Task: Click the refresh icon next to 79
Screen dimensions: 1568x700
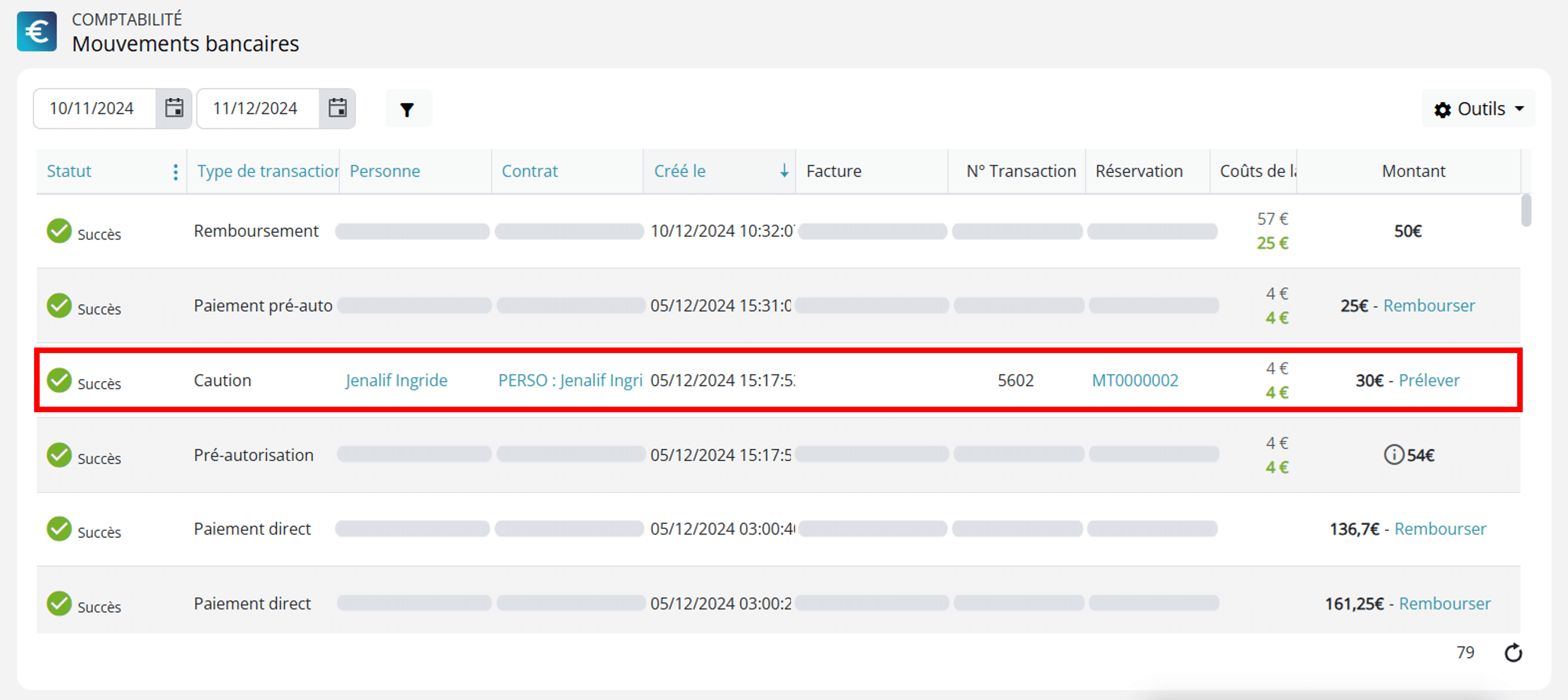Action: coord(1513,653)
